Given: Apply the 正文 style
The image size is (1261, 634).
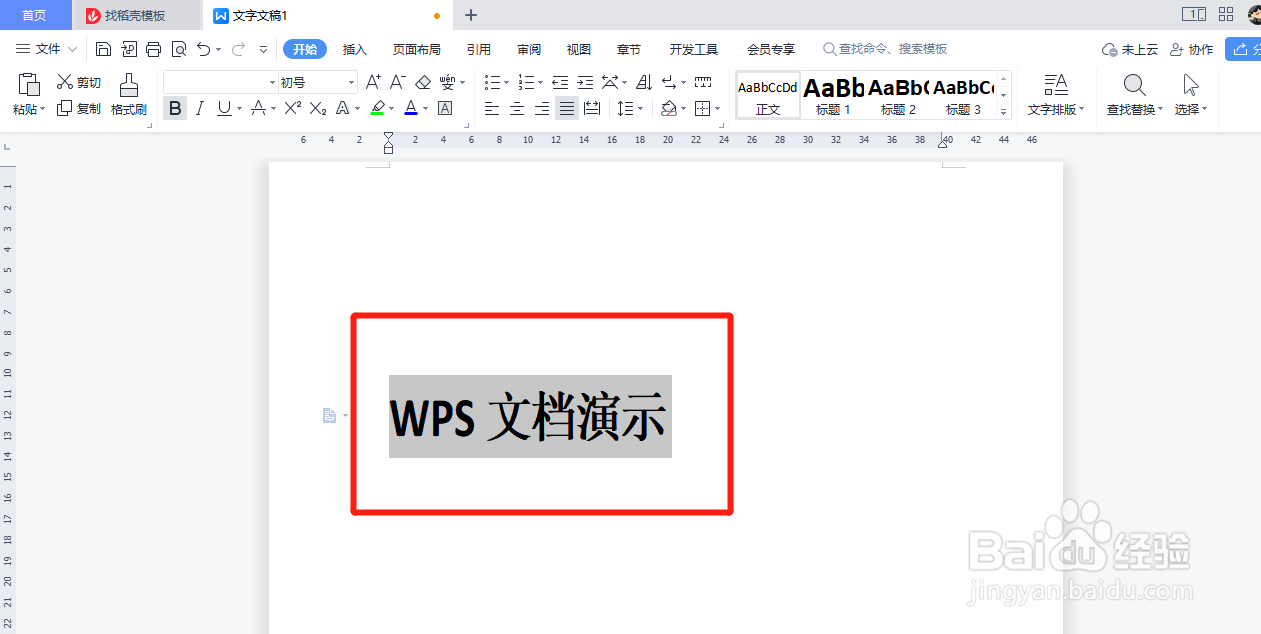Looking at the screenshot, I should 768,96.
